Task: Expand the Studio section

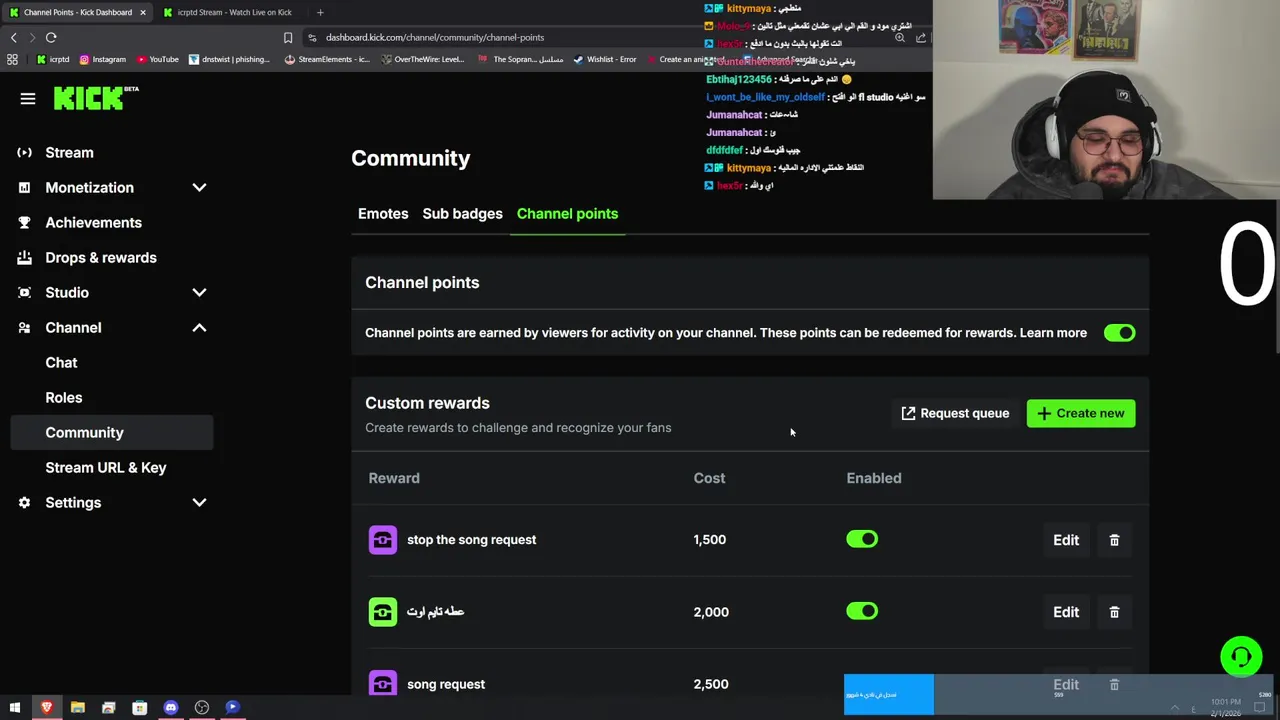Action: [199, 293]
